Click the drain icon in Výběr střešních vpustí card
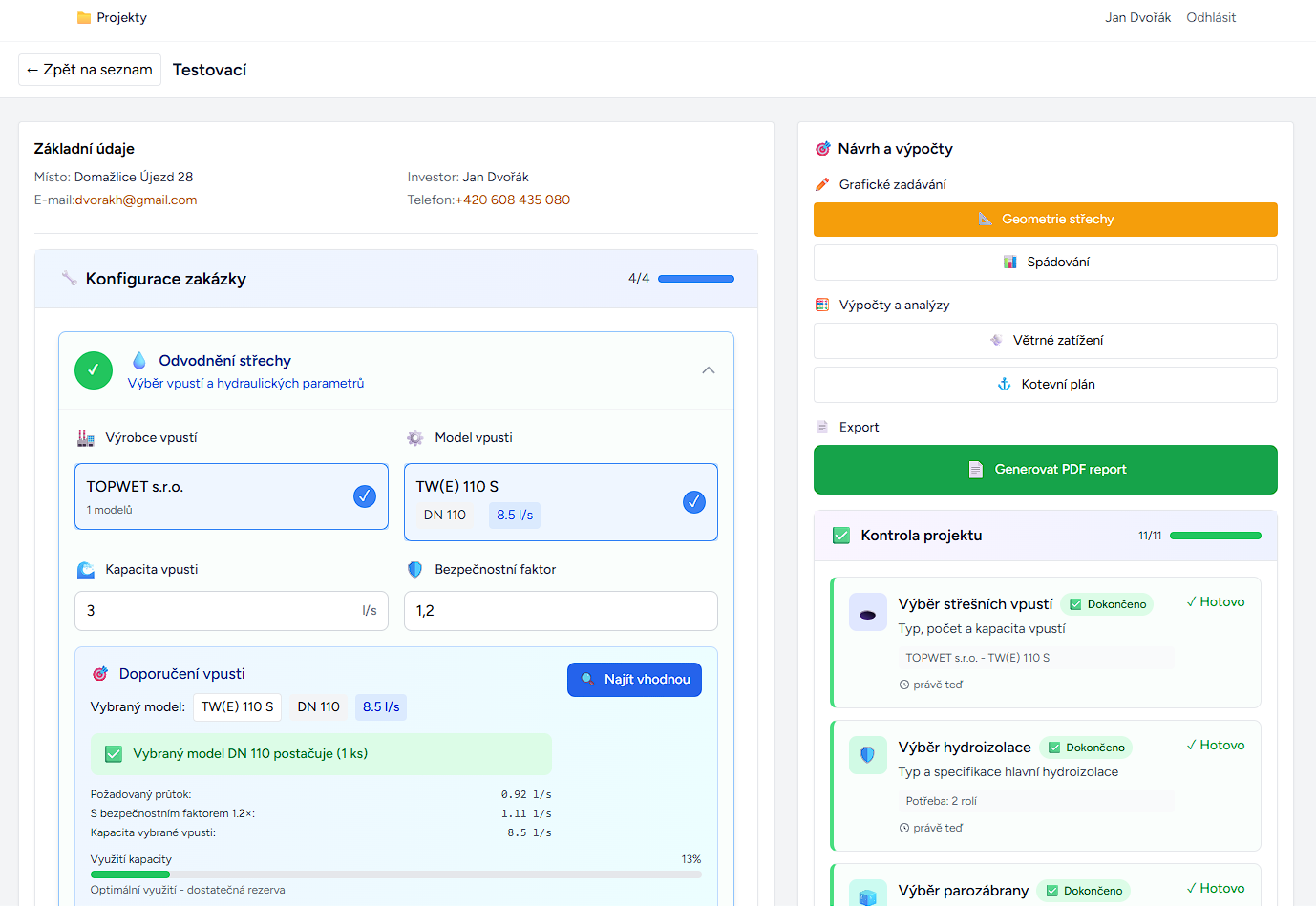This screenshot has width=1316, height=906. [x=868, y=614]
